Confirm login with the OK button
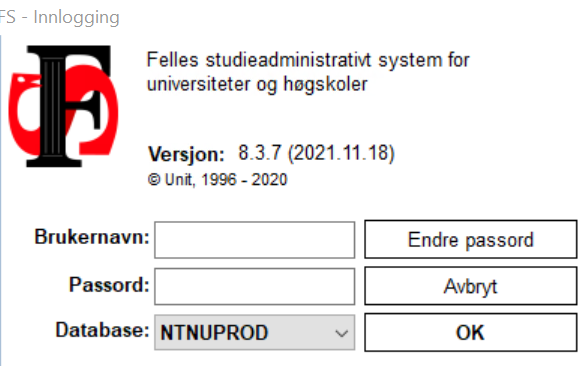This screenshot has width=585, height=366. (x=471, y=332)
